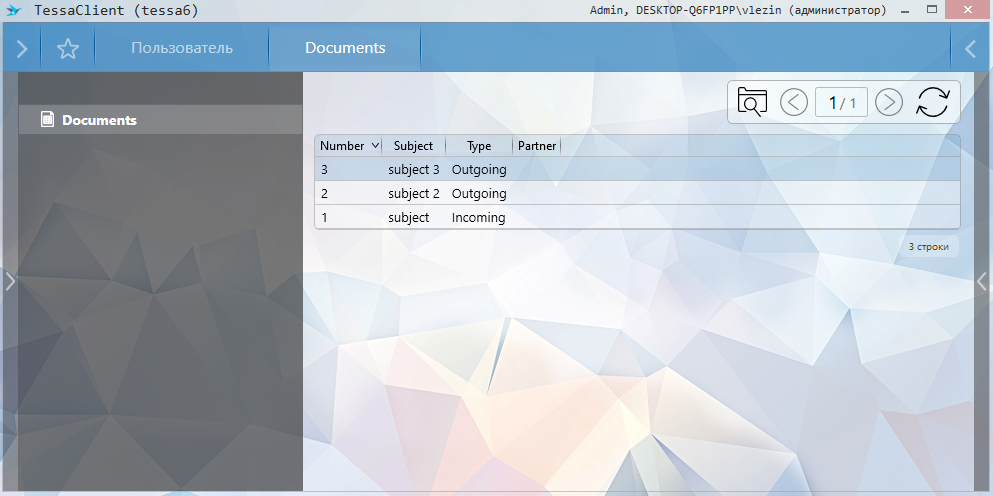Select Documents item in the tree

[x=99, y=120]
